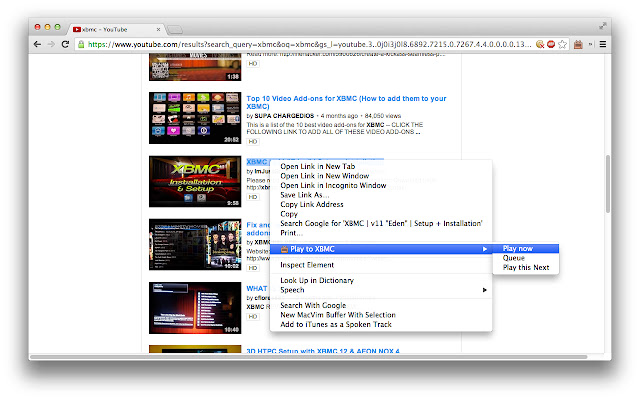Select Print… in context menu

(291, 233)
